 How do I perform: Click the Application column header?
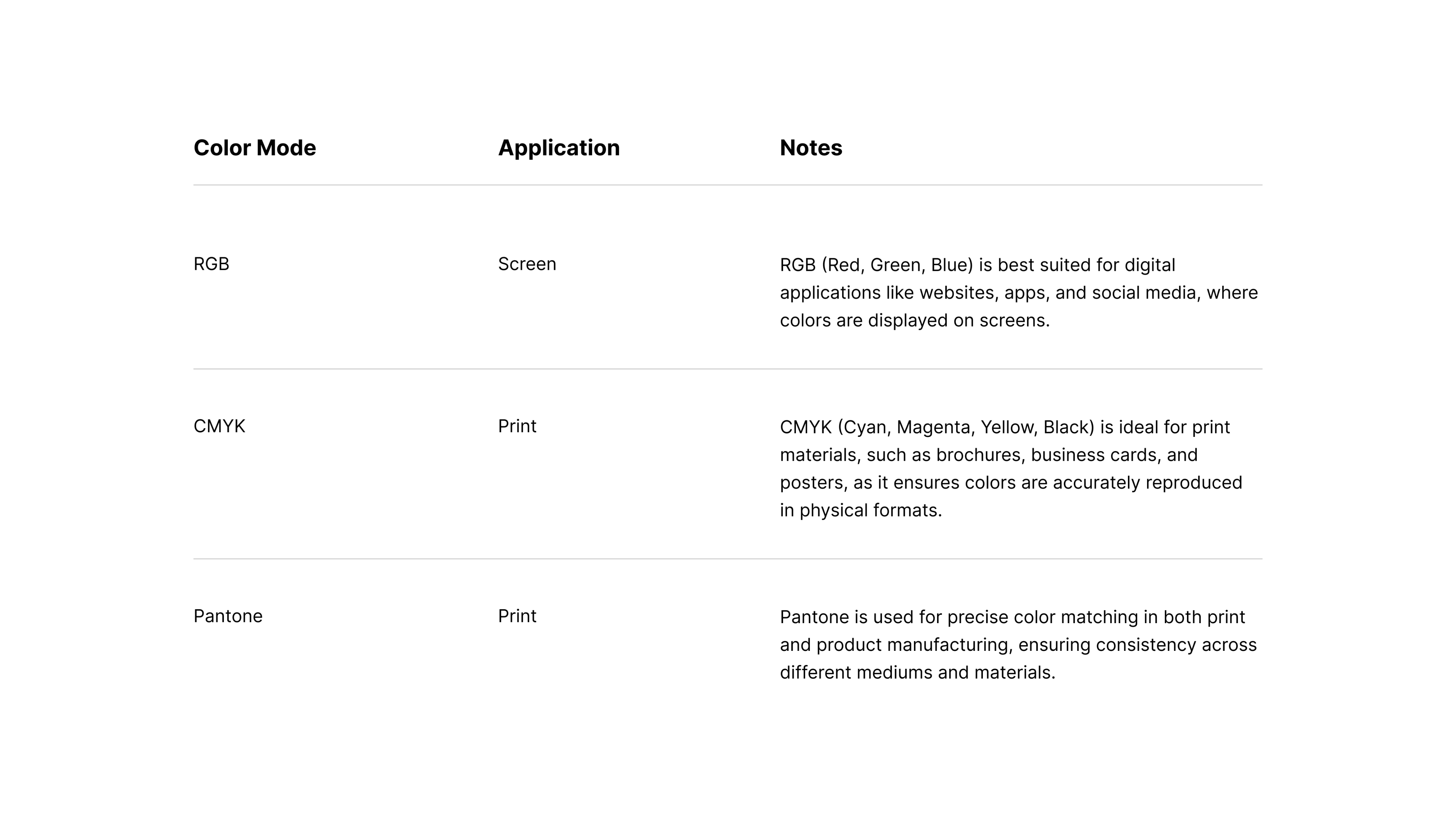point(558,148)
